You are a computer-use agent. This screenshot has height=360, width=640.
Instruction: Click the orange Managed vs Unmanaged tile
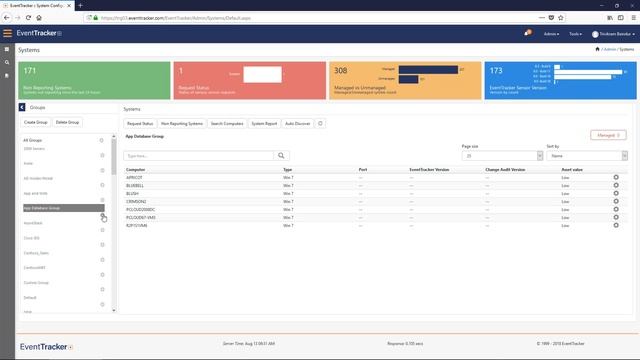[x=405, y=80]
